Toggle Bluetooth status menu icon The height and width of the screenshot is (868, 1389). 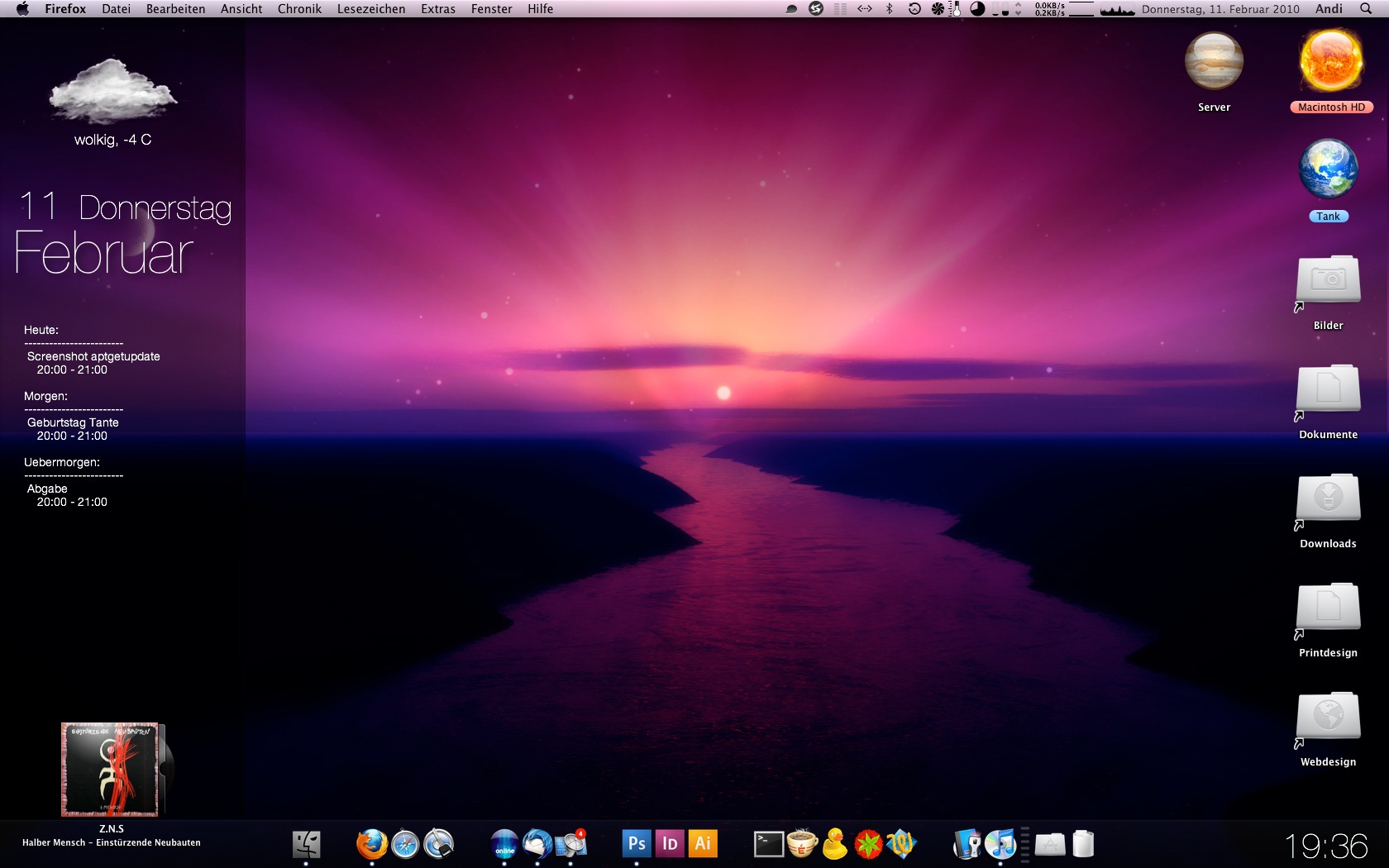(x=890, y=9)
